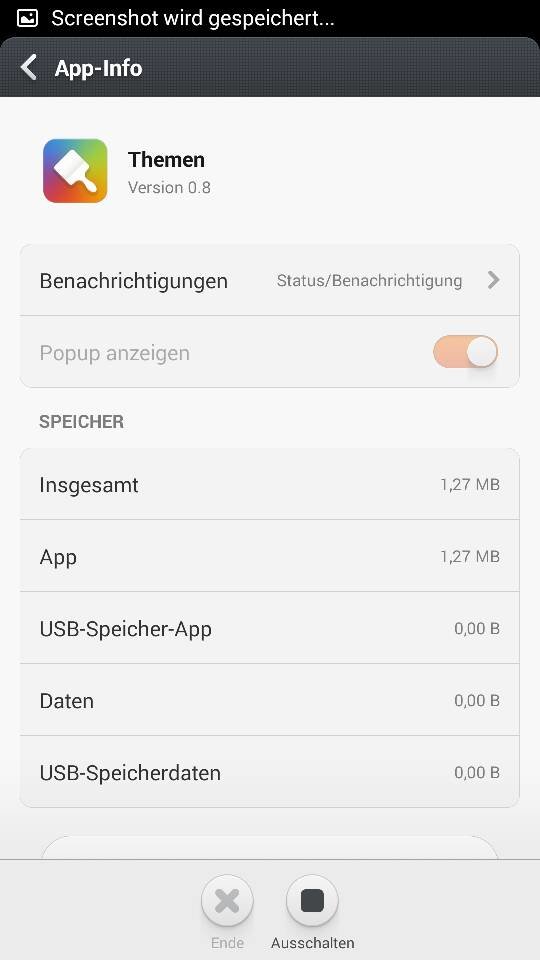This screenshot has width=540, height=960.
Task: Tap the back arrow in App-Info header
Action: pos(29,67)
